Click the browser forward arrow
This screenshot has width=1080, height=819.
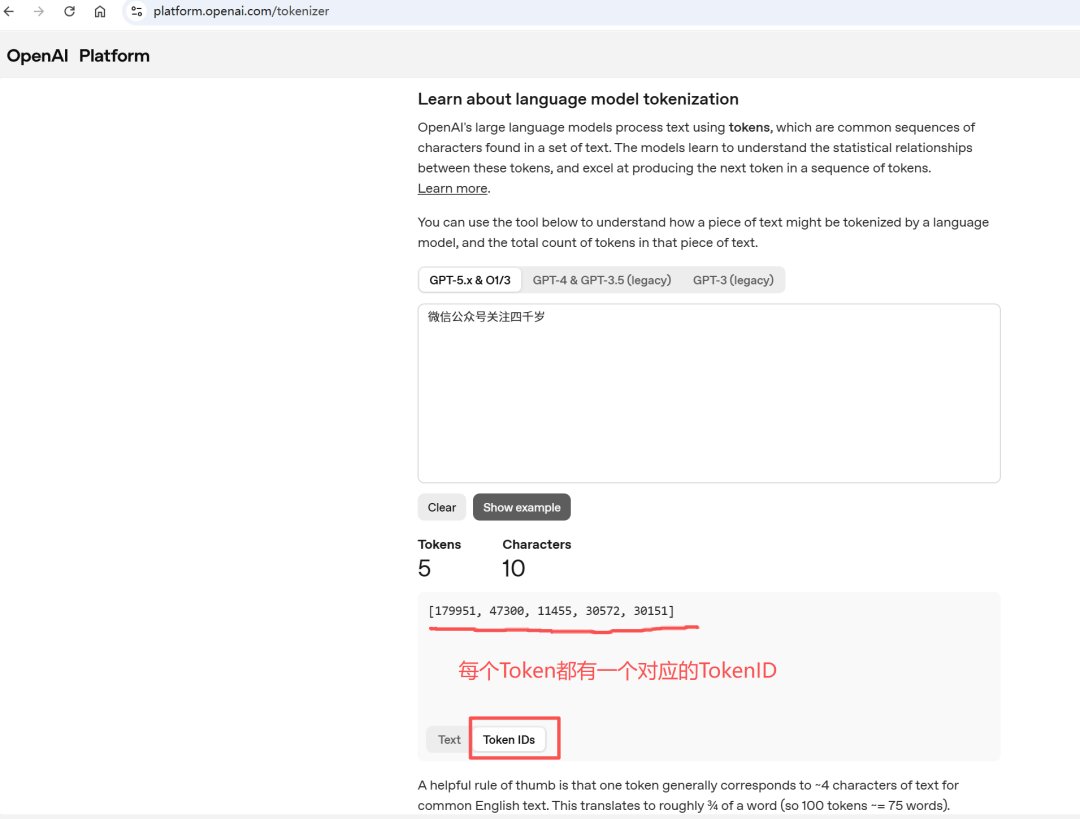pos(39,11)
